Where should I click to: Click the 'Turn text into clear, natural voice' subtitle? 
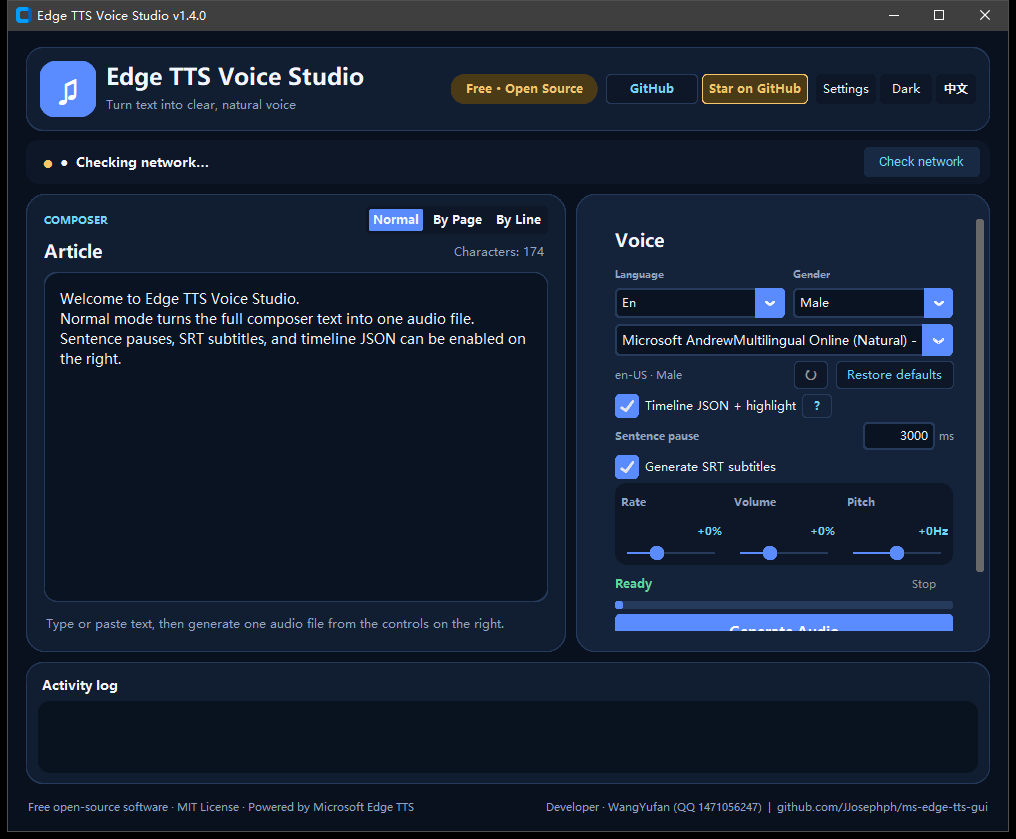pyautogui.click(x=201, y=105)
